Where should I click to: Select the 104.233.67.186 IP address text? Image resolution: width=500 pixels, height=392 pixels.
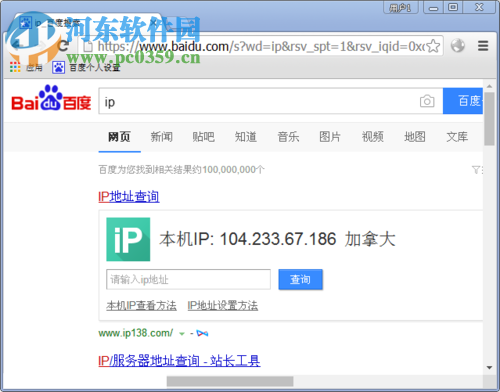pyautogui.click(x=278, y=239)
